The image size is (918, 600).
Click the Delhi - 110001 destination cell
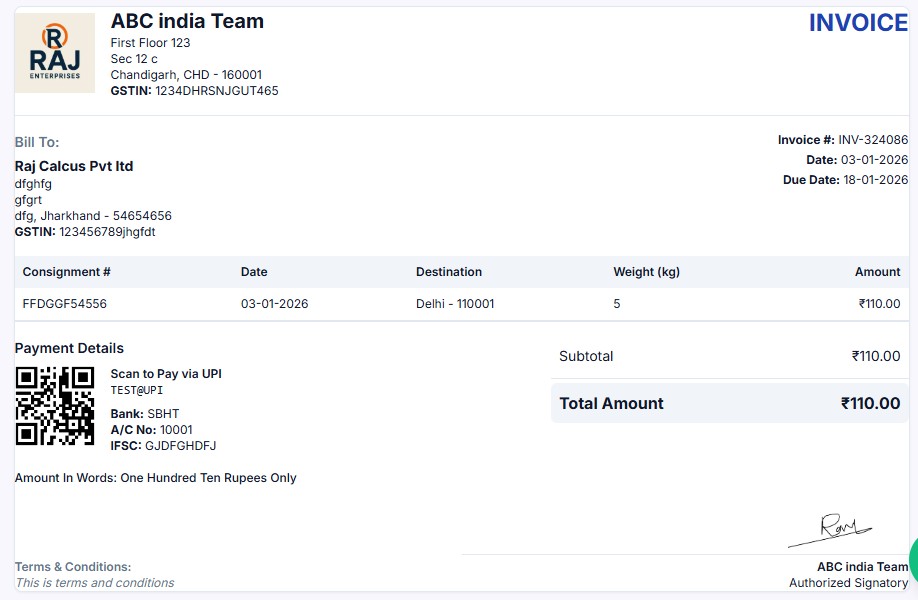(455, 304)
